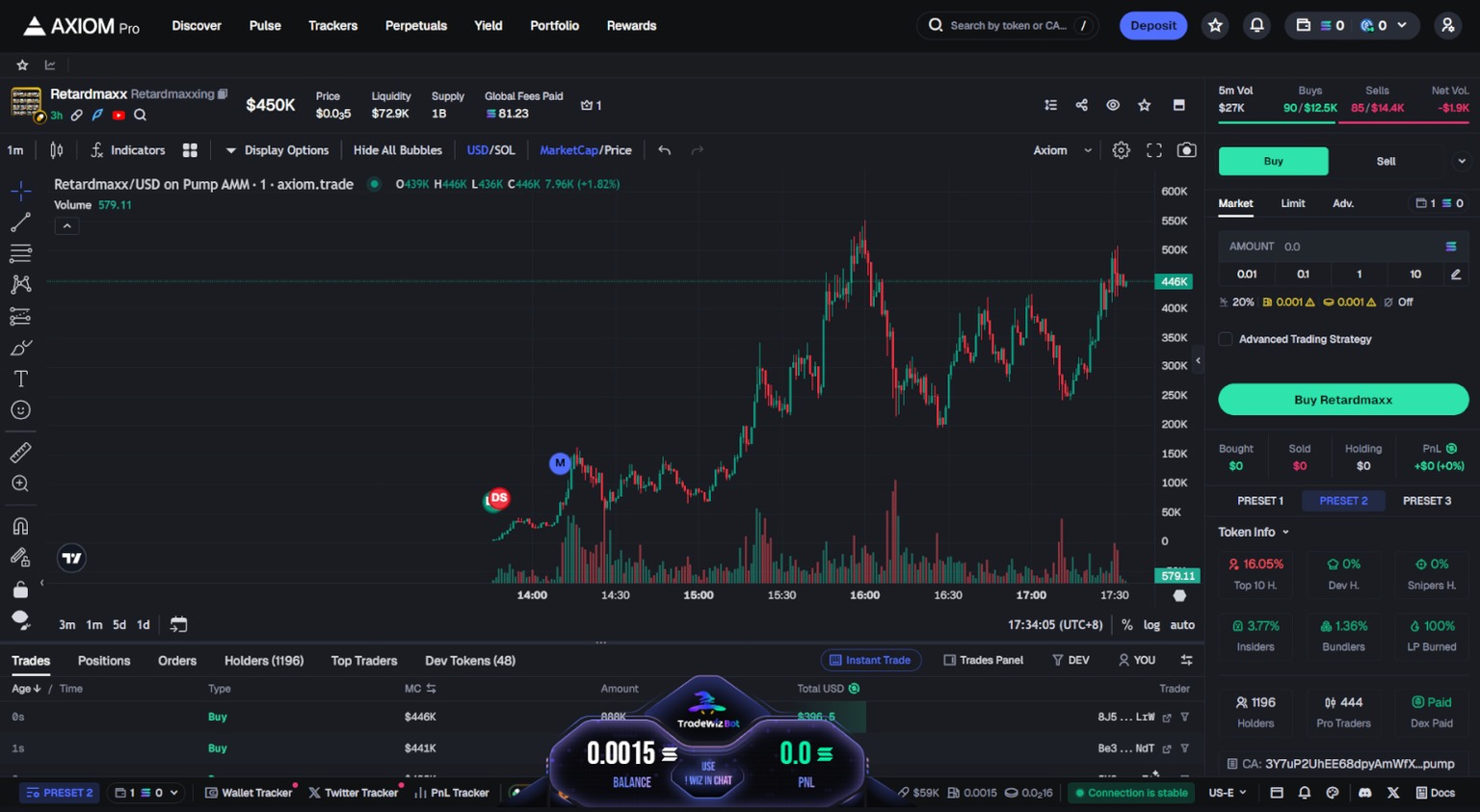This screenshot has width=1480, height=812.
Task: Switch to the Holders (1196) tab
Action: tap(264, 661)
